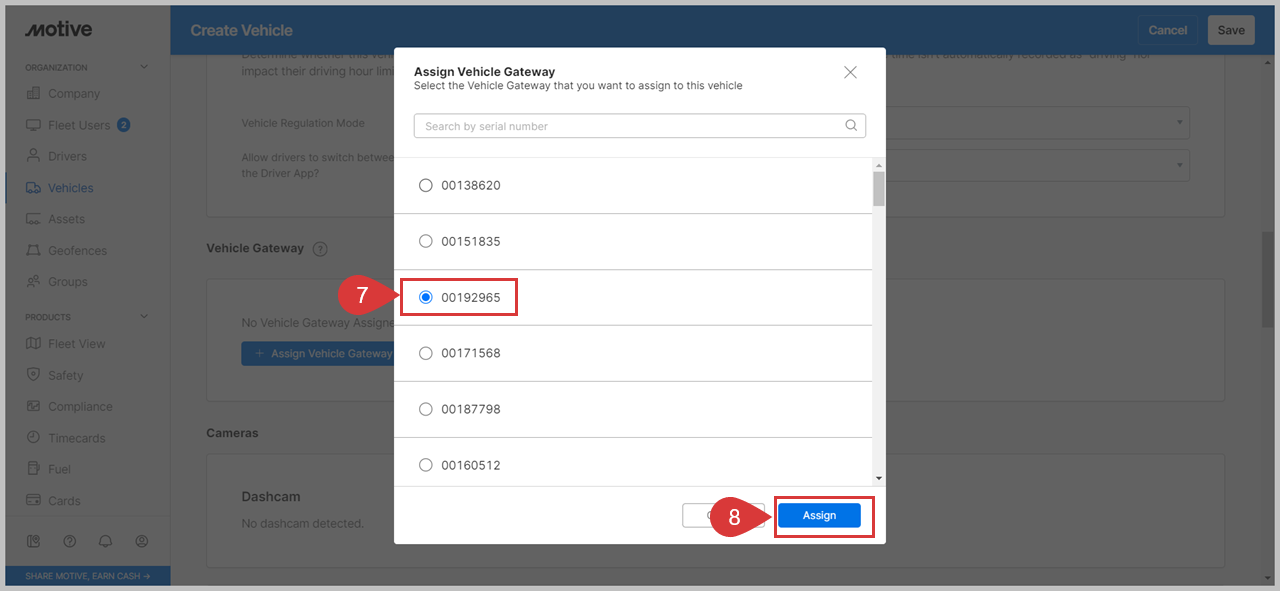Collapse the Organization section chevron
The width and height of the screenshot is (1280, 591).
click(144, 67)
